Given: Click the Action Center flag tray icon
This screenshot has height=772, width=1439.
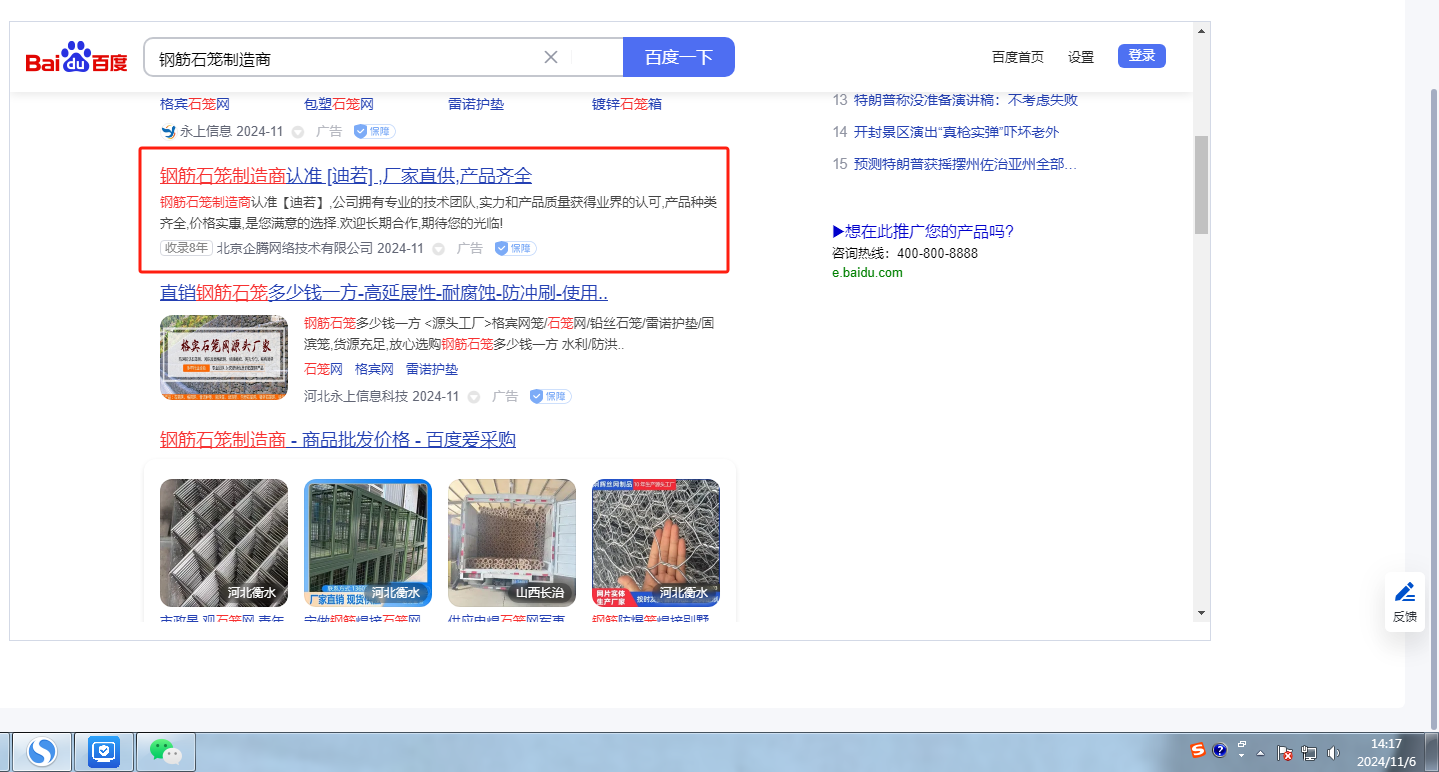Looking at the screenshot, I should tap(1286, 752).
